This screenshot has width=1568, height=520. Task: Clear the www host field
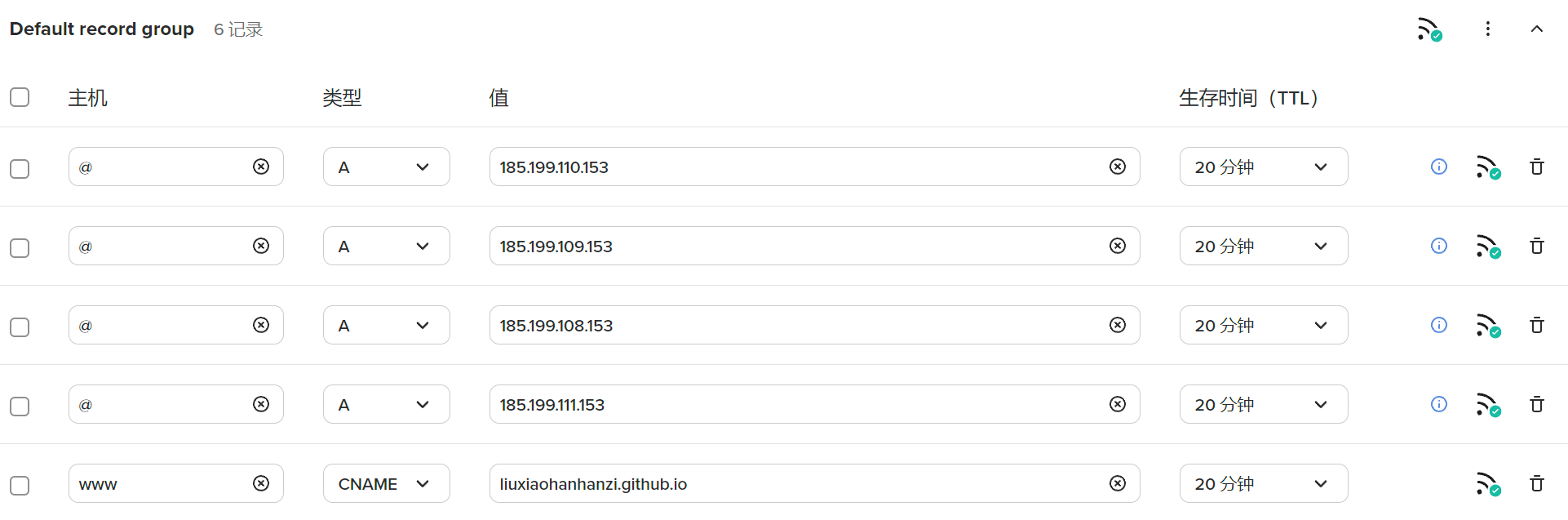tap(261, 483)
